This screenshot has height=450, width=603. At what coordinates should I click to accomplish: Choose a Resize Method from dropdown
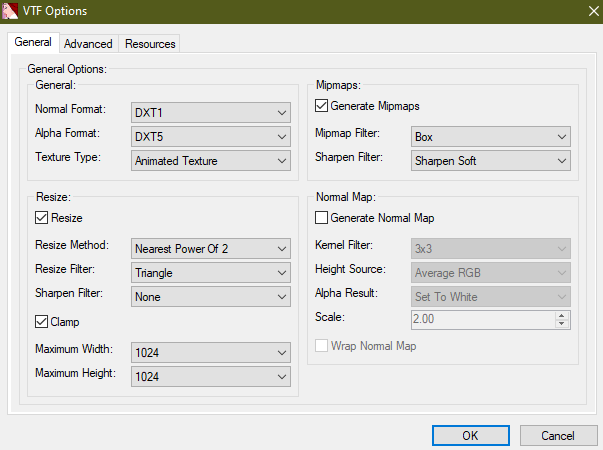click(x=211, y=248)
